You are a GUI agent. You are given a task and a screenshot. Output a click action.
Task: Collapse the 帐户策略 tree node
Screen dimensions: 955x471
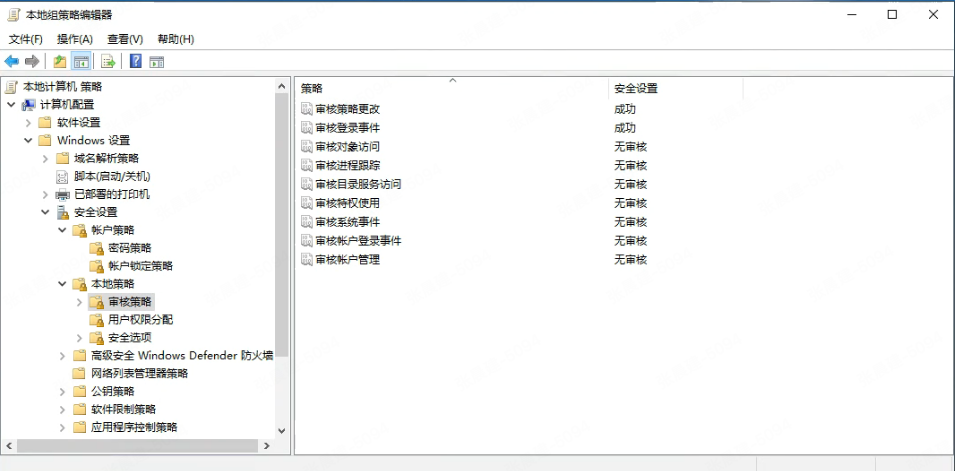click(62, 230)
